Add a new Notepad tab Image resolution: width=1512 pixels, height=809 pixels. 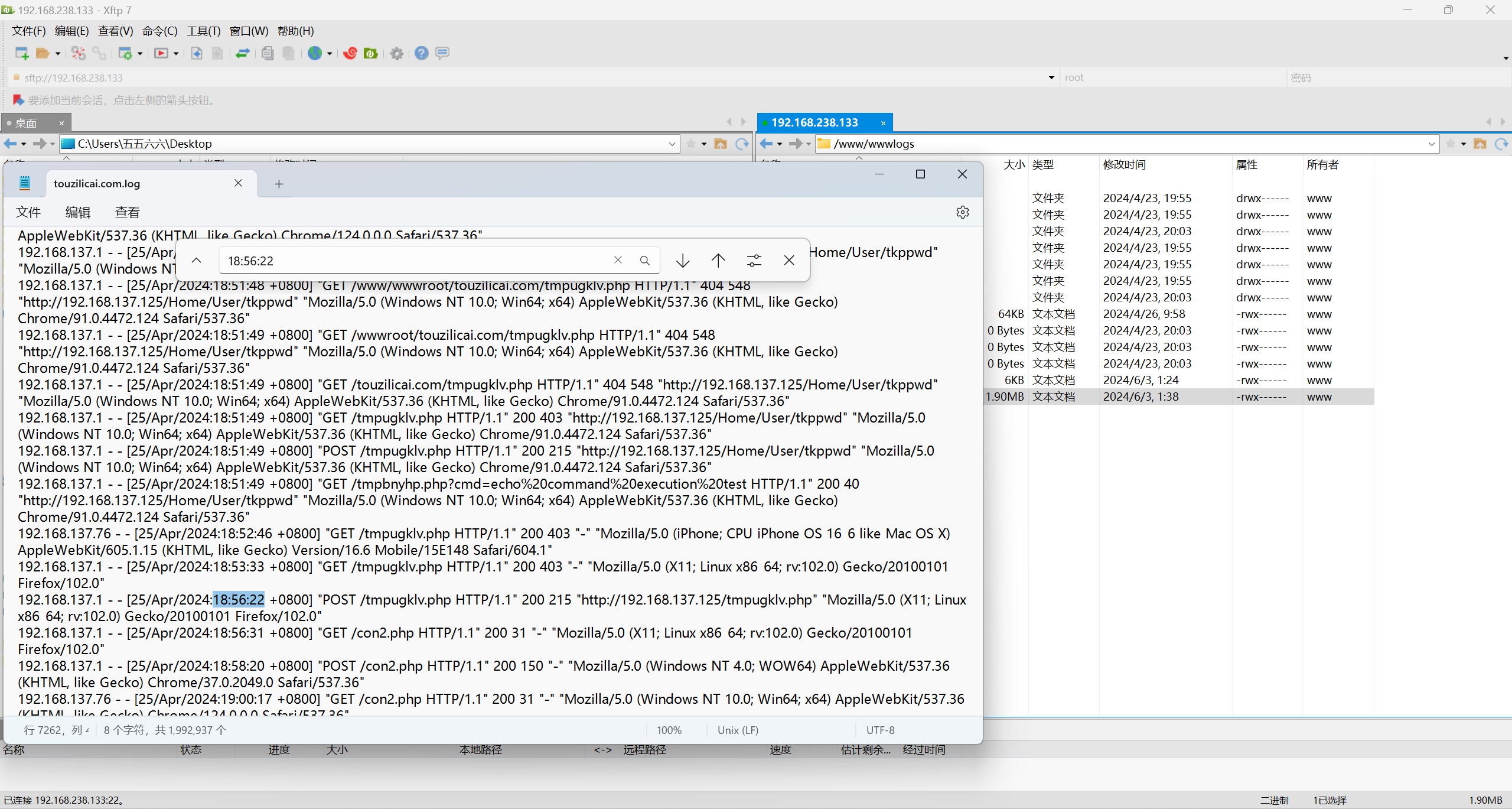(x=279, y=184)
